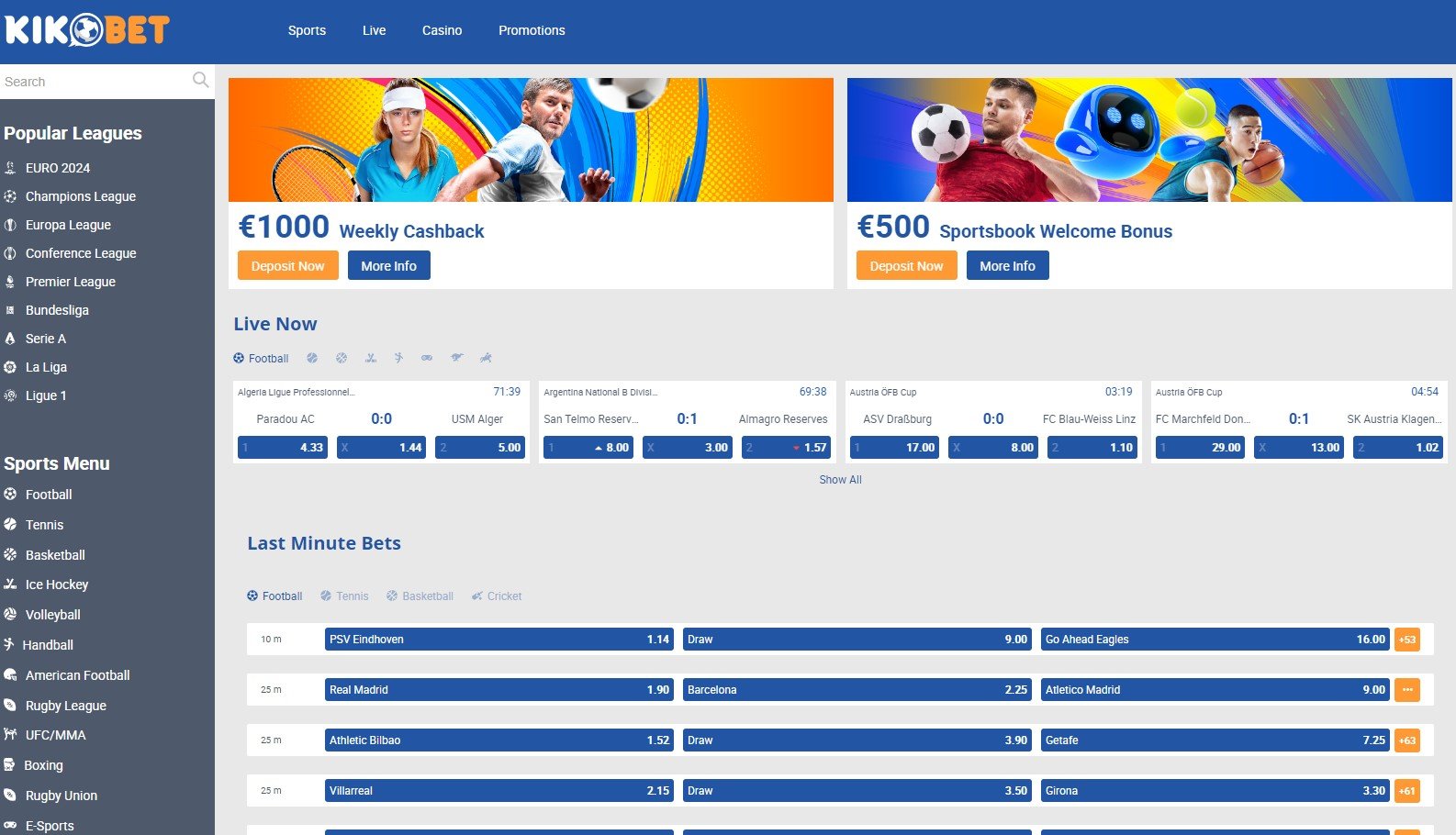1456x835 pixels.
Task: Select the horse racing icon in Live Now
Action: (486, 358)
